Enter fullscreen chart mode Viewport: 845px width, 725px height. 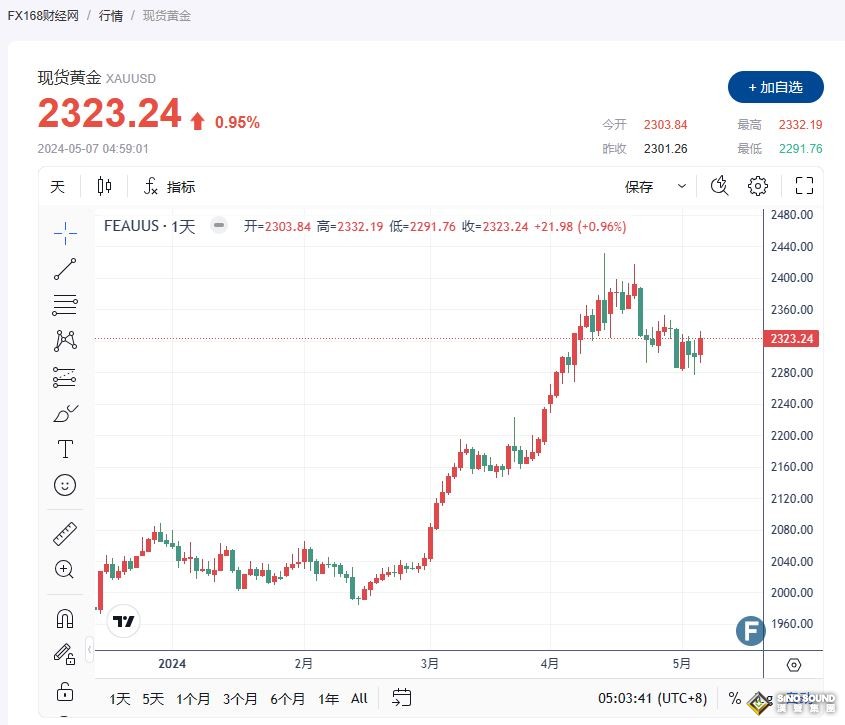804,185
